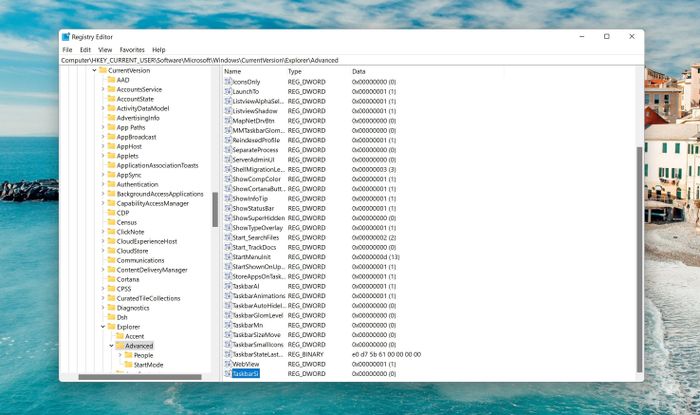Select the Communications key
Screen dimensions: 700x415
pyautogui.click(x=140, y=260)
